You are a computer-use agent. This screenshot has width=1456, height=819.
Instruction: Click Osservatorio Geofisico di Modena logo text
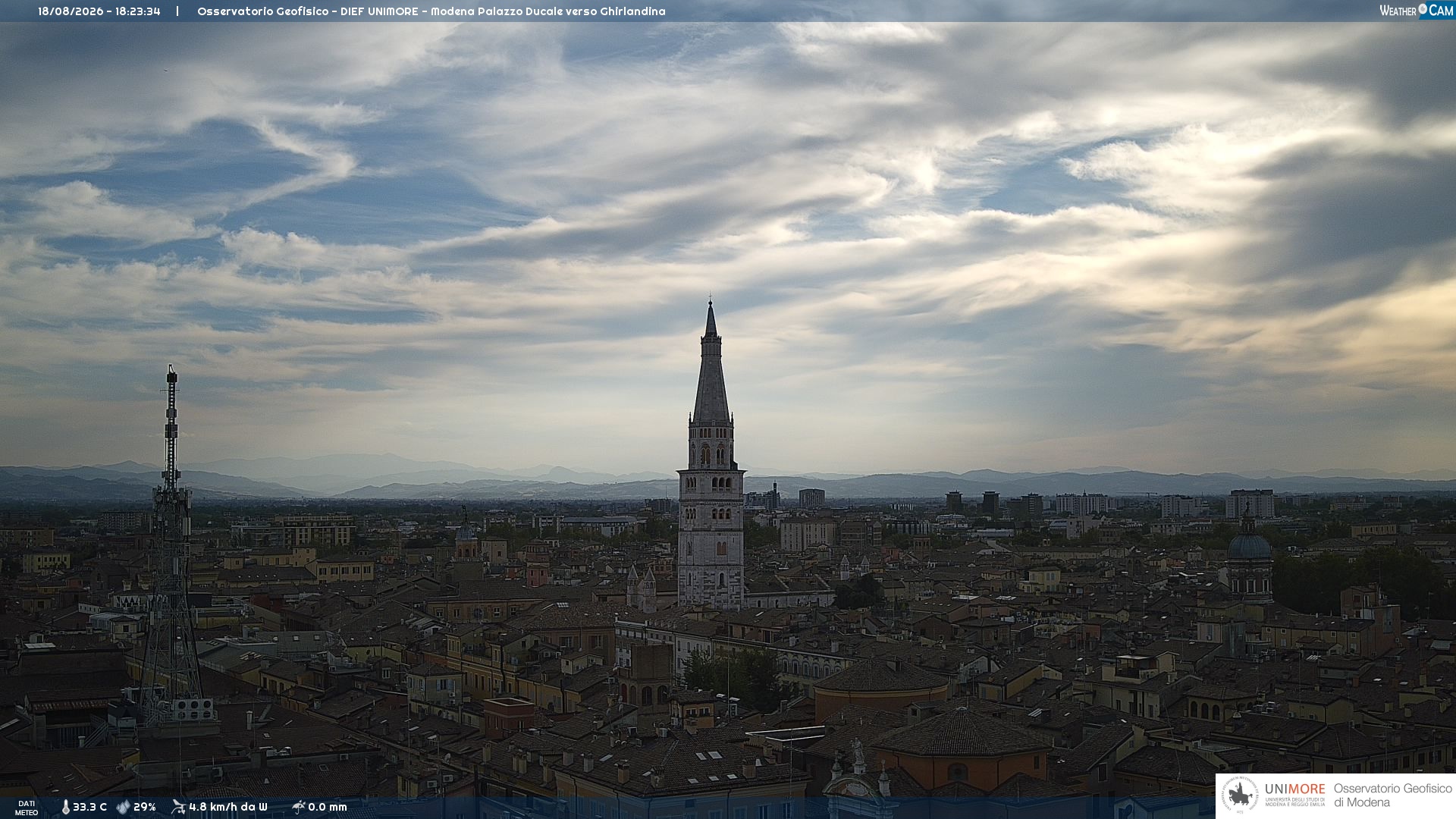point(1392,795)
